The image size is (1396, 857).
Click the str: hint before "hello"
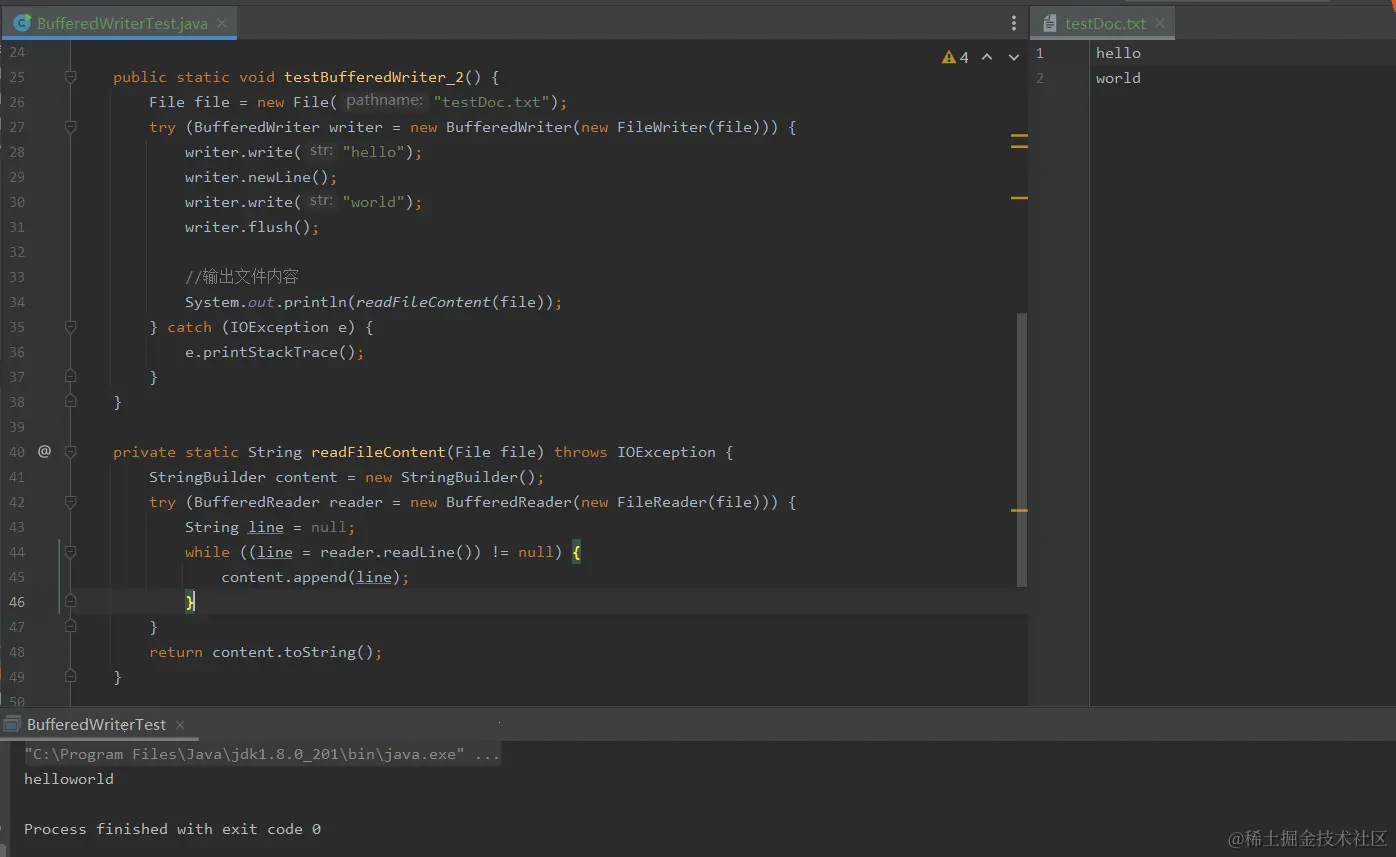[321, 151]
